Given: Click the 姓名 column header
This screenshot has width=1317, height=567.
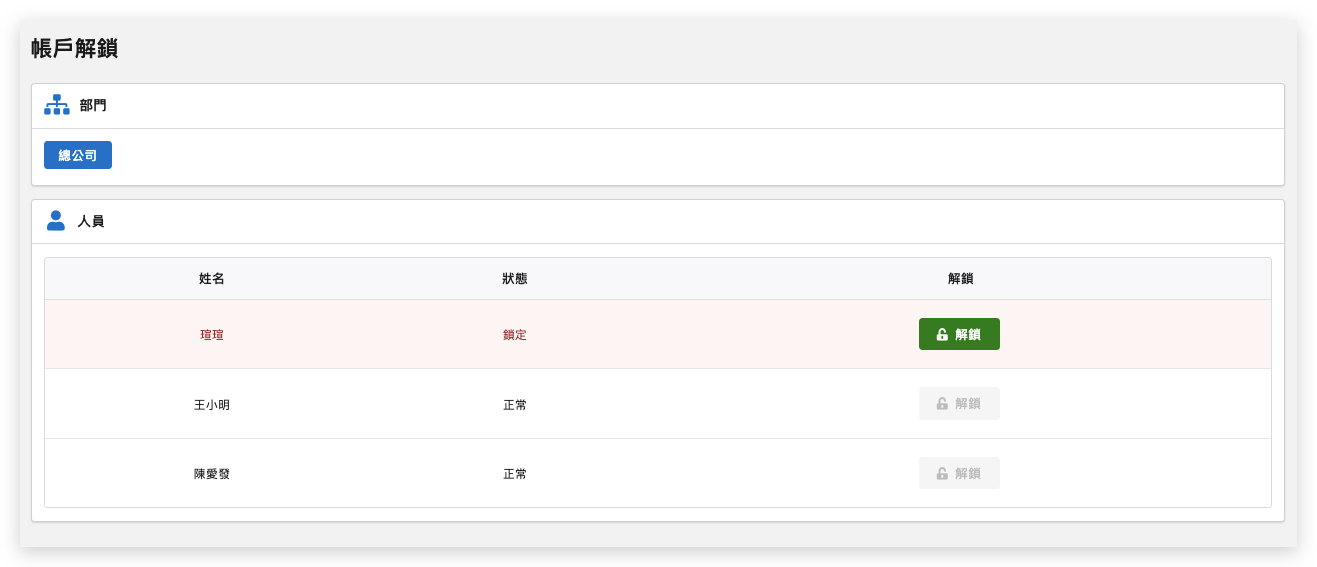Looking at the screenshot, I should pyautogui.click(x=212, y=279).
